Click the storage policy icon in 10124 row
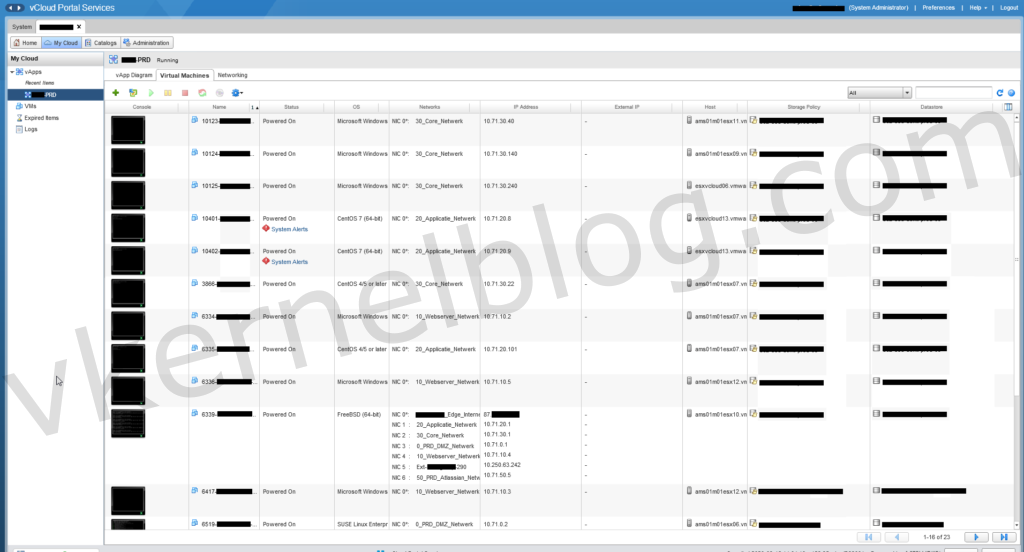Viewport: 1024px width, 552px height. pos(754,153)
